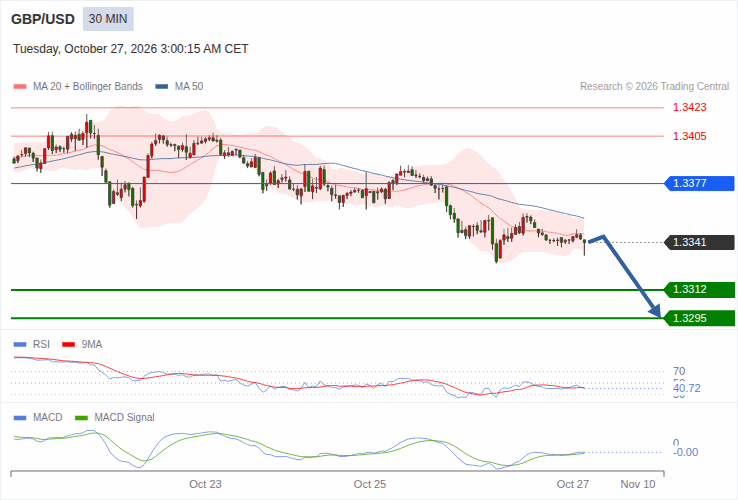The image size is (738, 500).
Task: Click the 1.3423 resistance level label
Action: (x=690, y=107)
